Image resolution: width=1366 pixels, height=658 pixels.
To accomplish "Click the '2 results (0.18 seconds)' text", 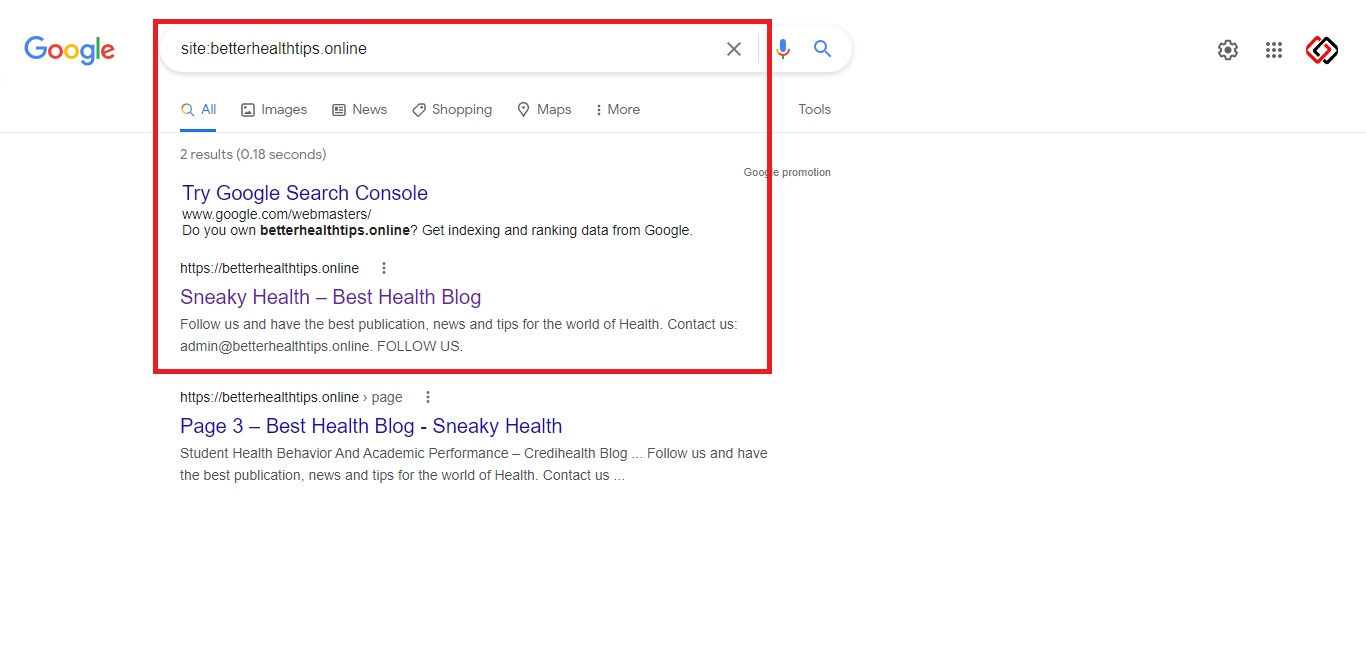I will [x=253, y=154].
